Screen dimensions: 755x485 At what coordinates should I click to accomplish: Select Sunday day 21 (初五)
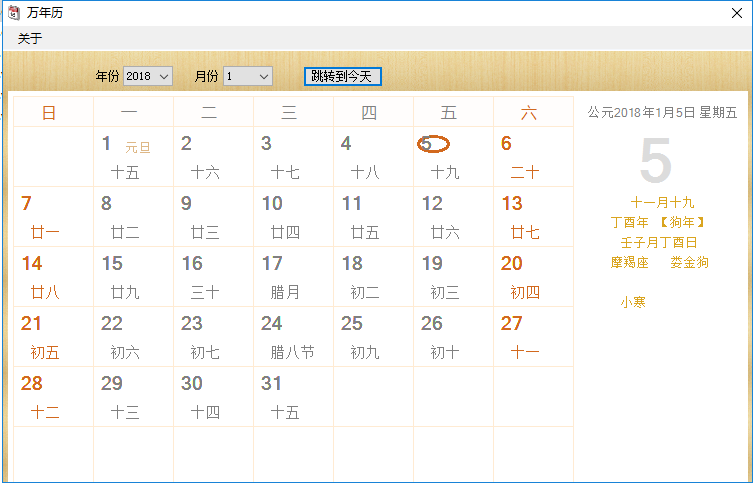pyautogui.click(x=53, y=337)
